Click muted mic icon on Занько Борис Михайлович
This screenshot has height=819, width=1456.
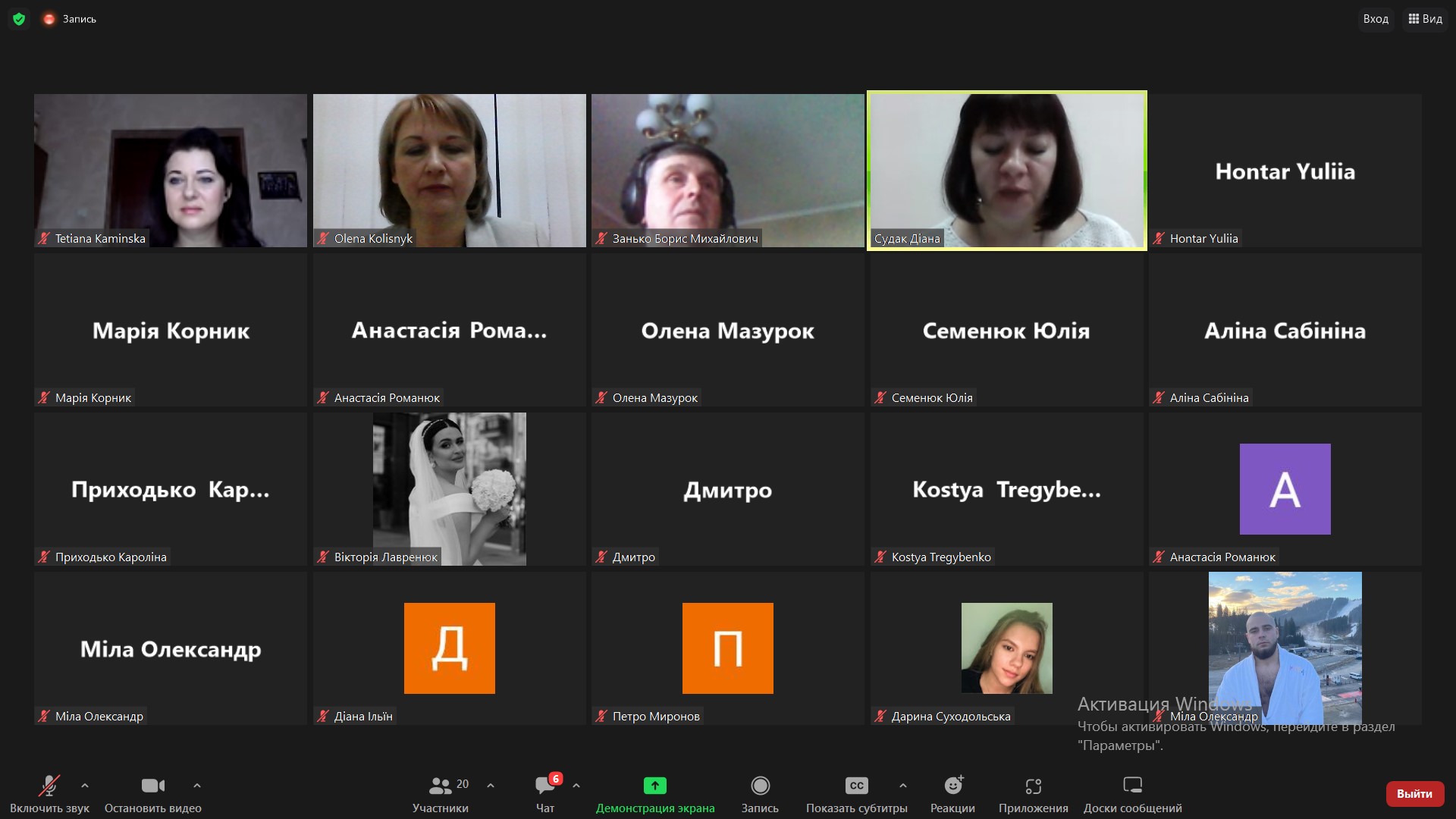click(x=602, y=238)
